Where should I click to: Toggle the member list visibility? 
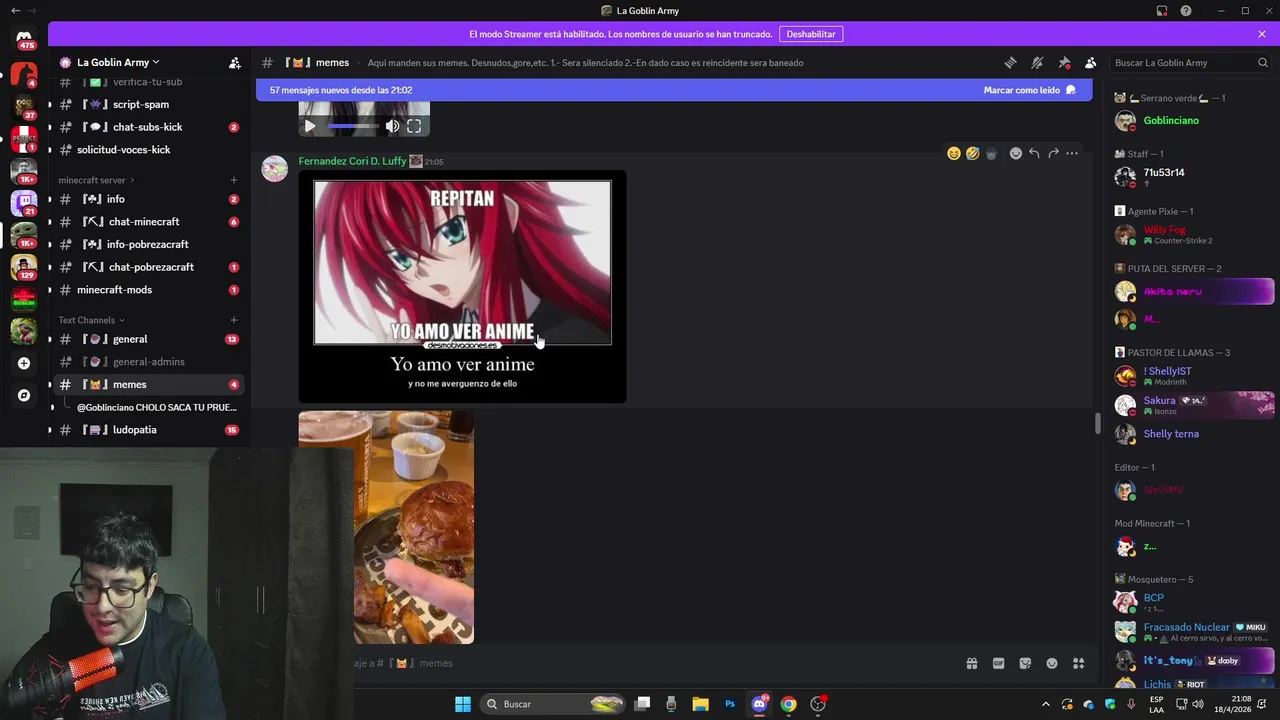tap(1091, 63)
